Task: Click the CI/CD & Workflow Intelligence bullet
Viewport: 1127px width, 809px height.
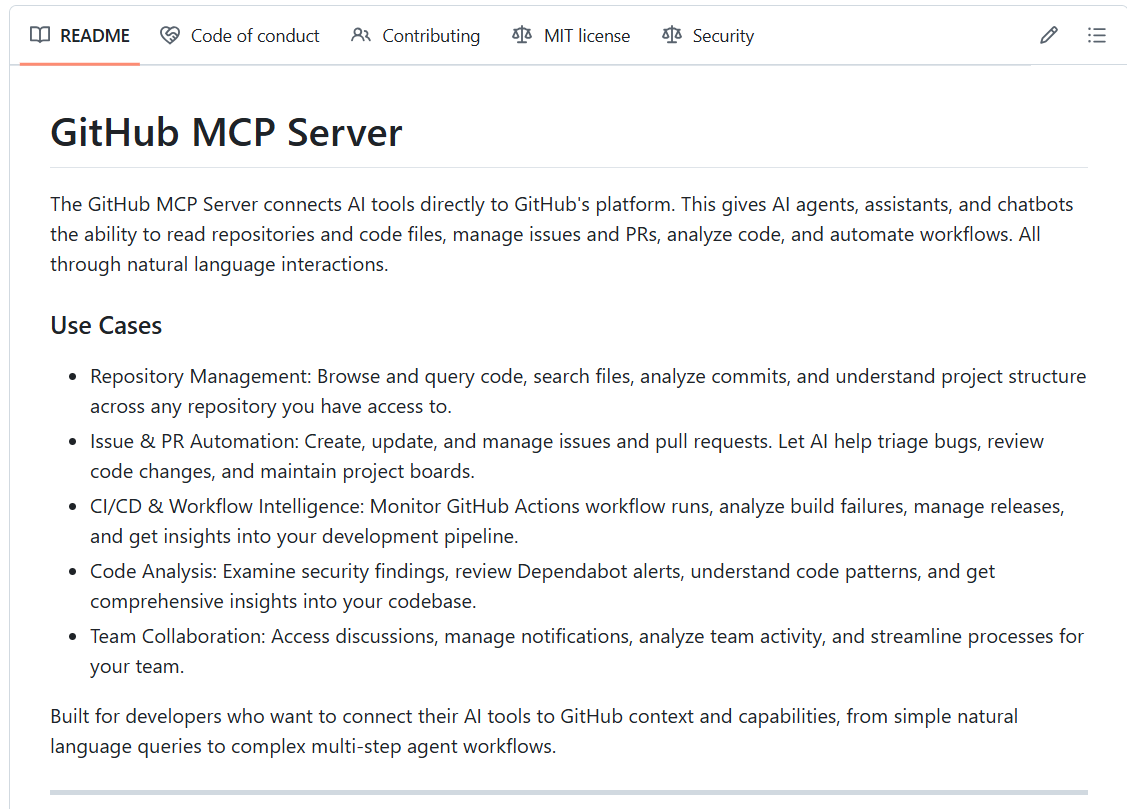Action: (x=577, y=521)
